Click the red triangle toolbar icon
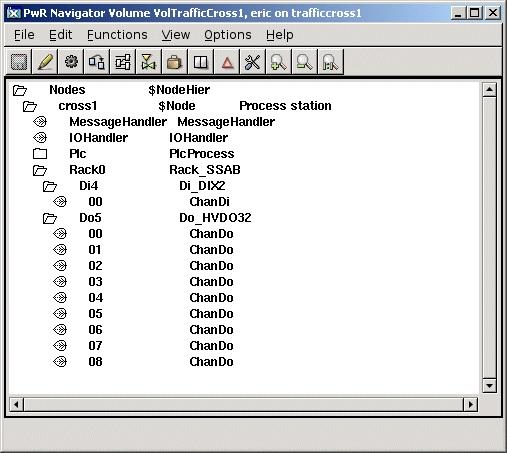 (227, 62)
